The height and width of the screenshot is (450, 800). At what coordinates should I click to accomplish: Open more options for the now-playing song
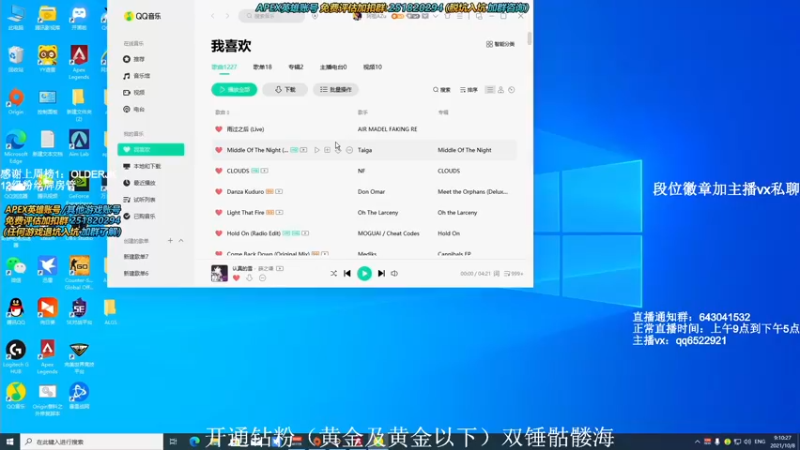(262, 278)
